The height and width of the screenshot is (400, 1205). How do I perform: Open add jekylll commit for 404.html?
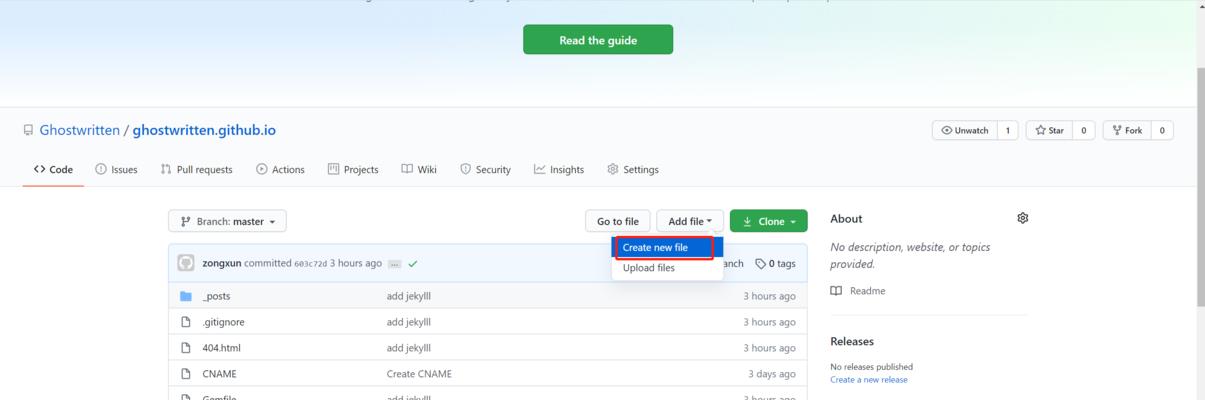pos(409,348)
